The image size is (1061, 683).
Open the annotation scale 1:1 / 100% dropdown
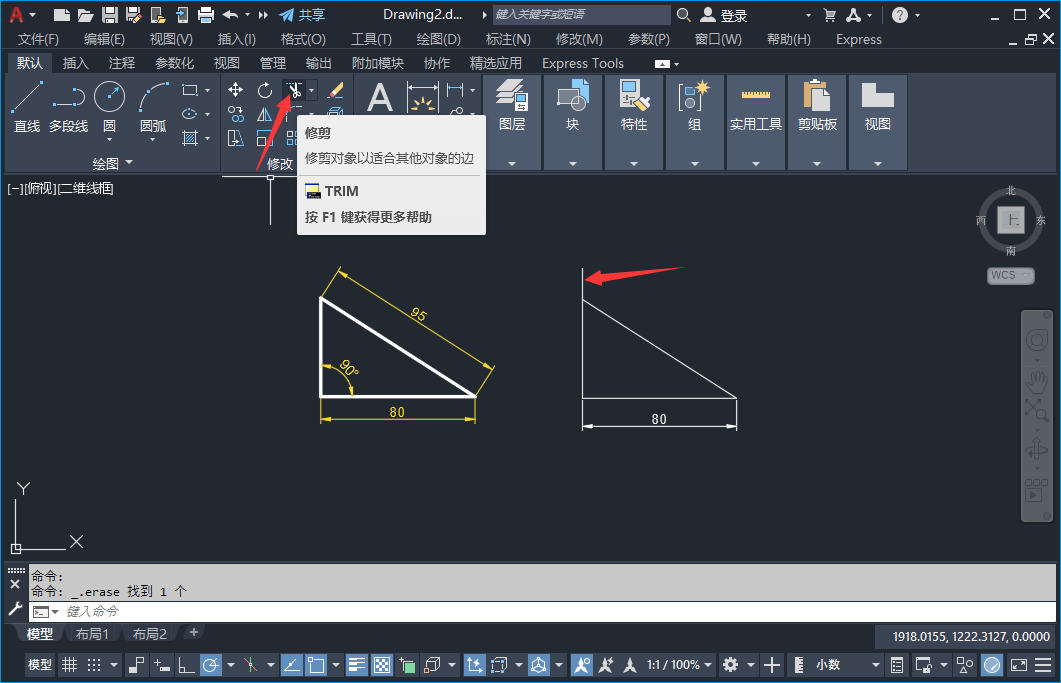(x=678, y=665)
